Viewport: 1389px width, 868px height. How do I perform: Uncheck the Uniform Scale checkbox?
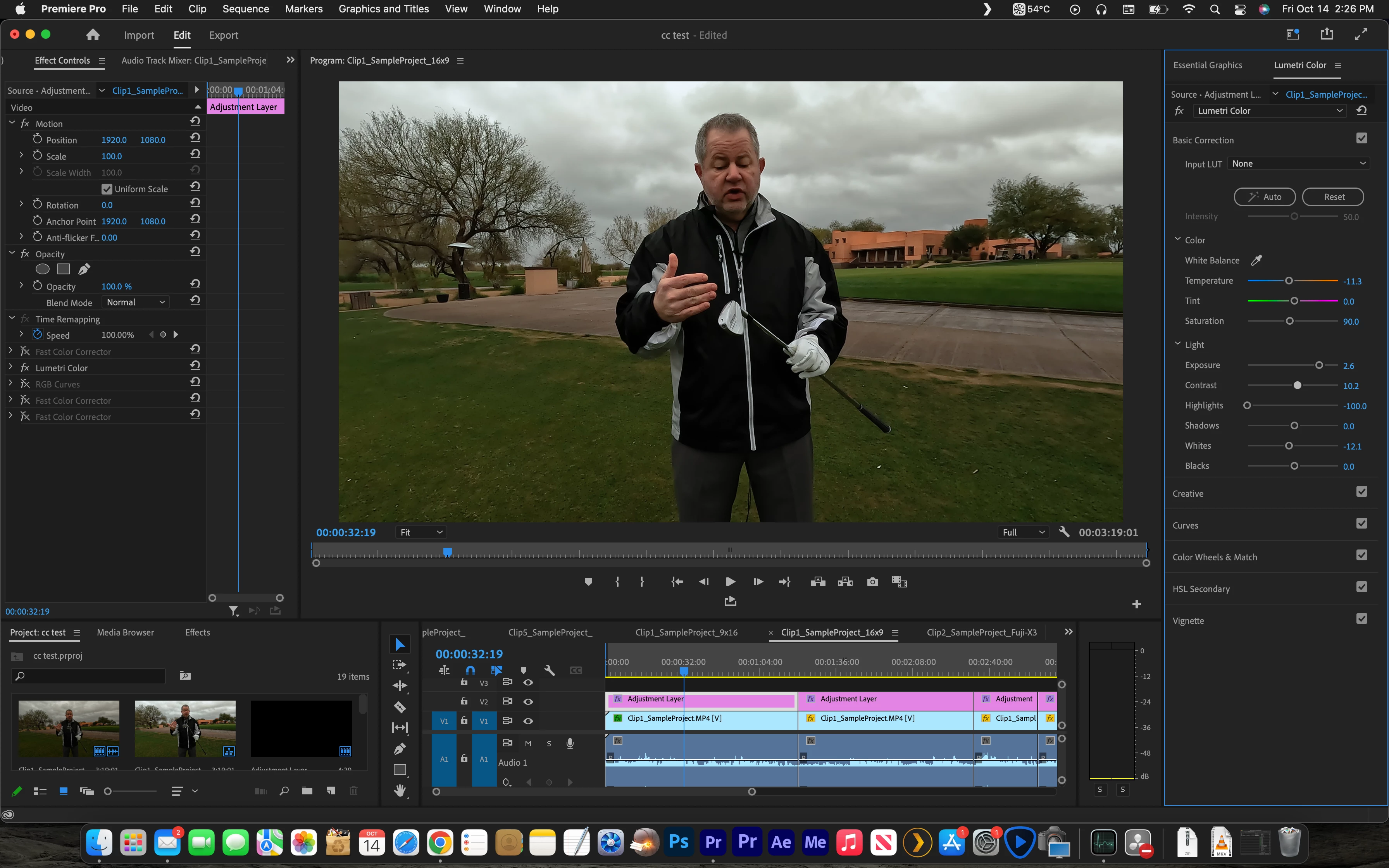point(107,189)
